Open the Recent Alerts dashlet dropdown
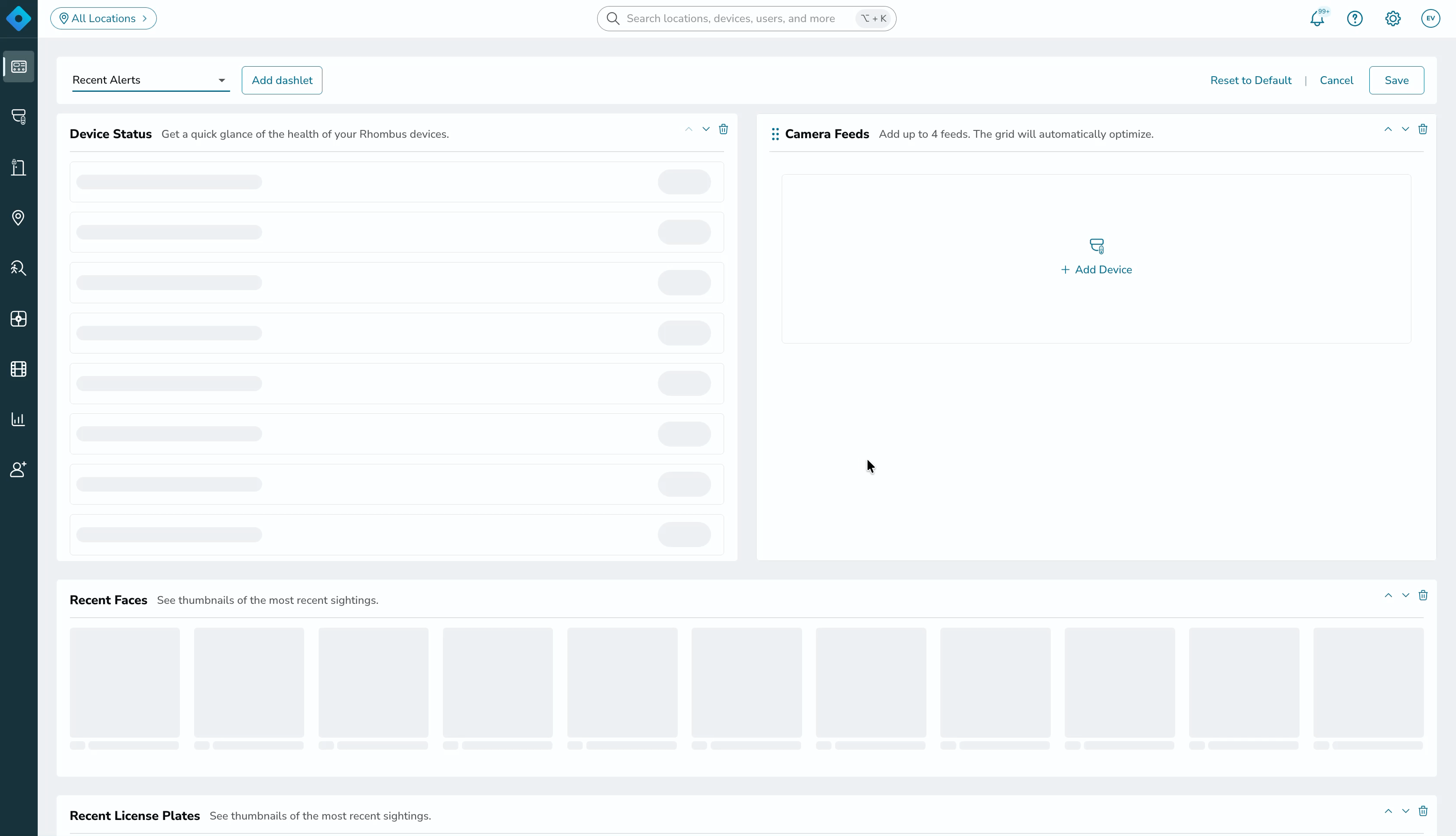The width and height of the screenshot is (1456, 836). pos(151,81)
